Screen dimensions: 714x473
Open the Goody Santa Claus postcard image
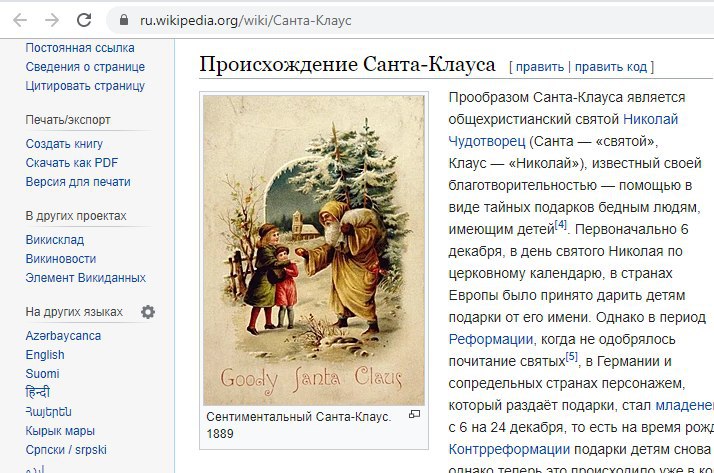pos(314,249)
